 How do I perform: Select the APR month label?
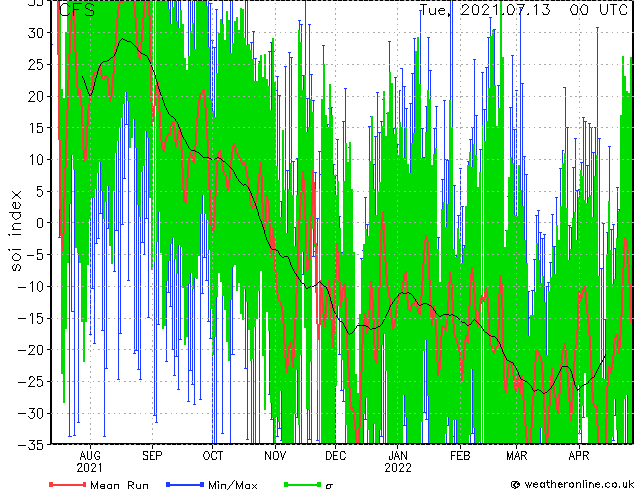pyautogui.click(x=579, y=456)
